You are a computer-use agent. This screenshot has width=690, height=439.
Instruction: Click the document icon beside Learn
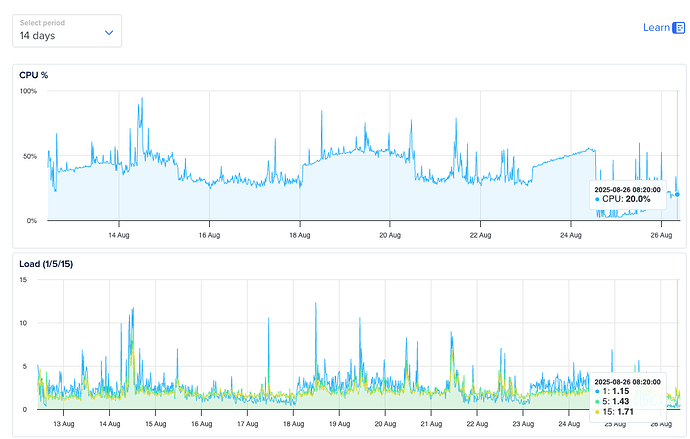pos(679,28)
